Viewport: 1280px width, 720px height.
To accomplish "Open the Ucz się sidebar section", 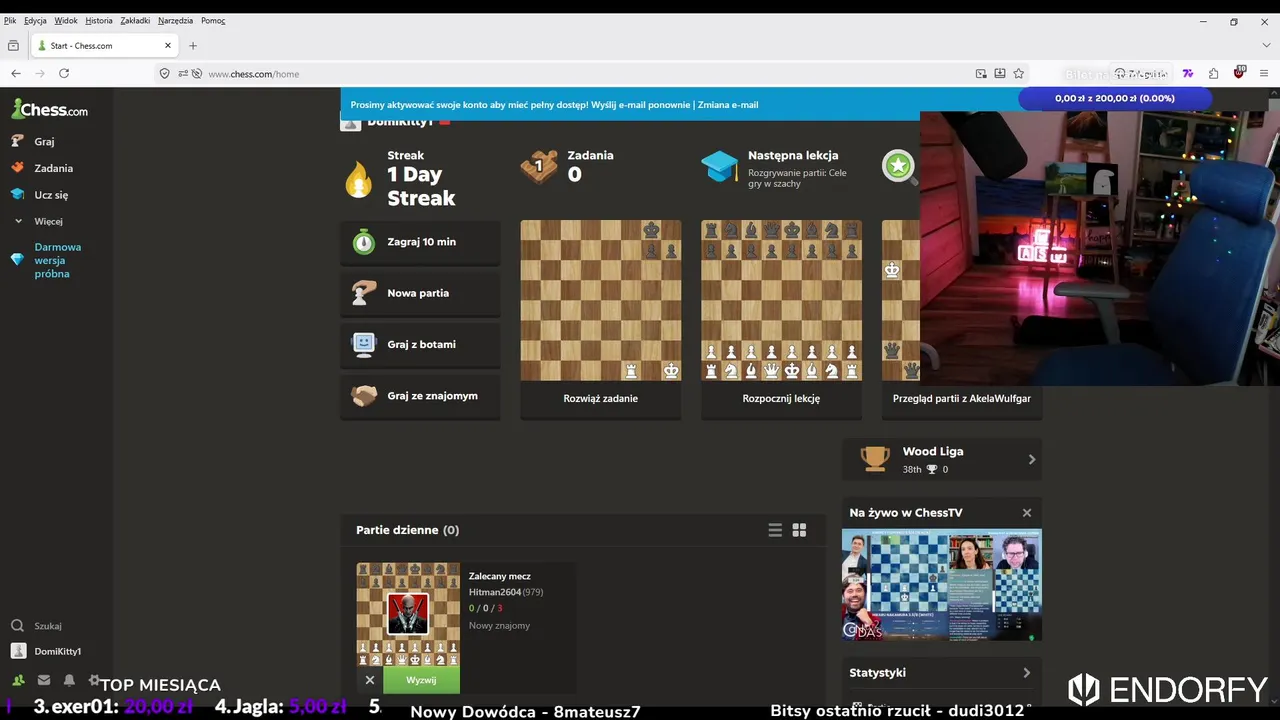I will point(51,195).
